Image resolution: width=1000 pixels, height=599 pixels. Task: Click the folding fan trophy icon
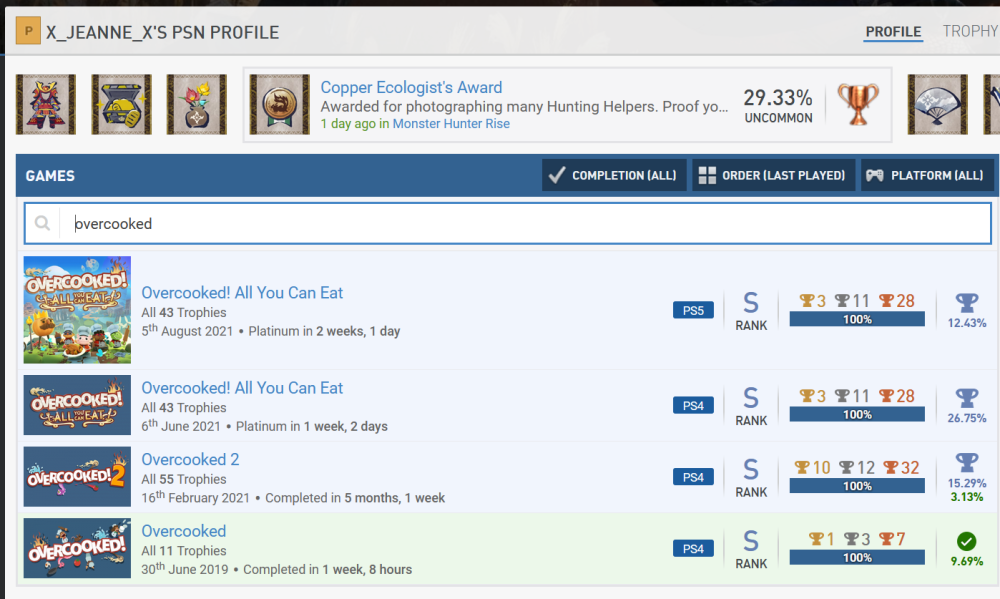pos(937,104)
